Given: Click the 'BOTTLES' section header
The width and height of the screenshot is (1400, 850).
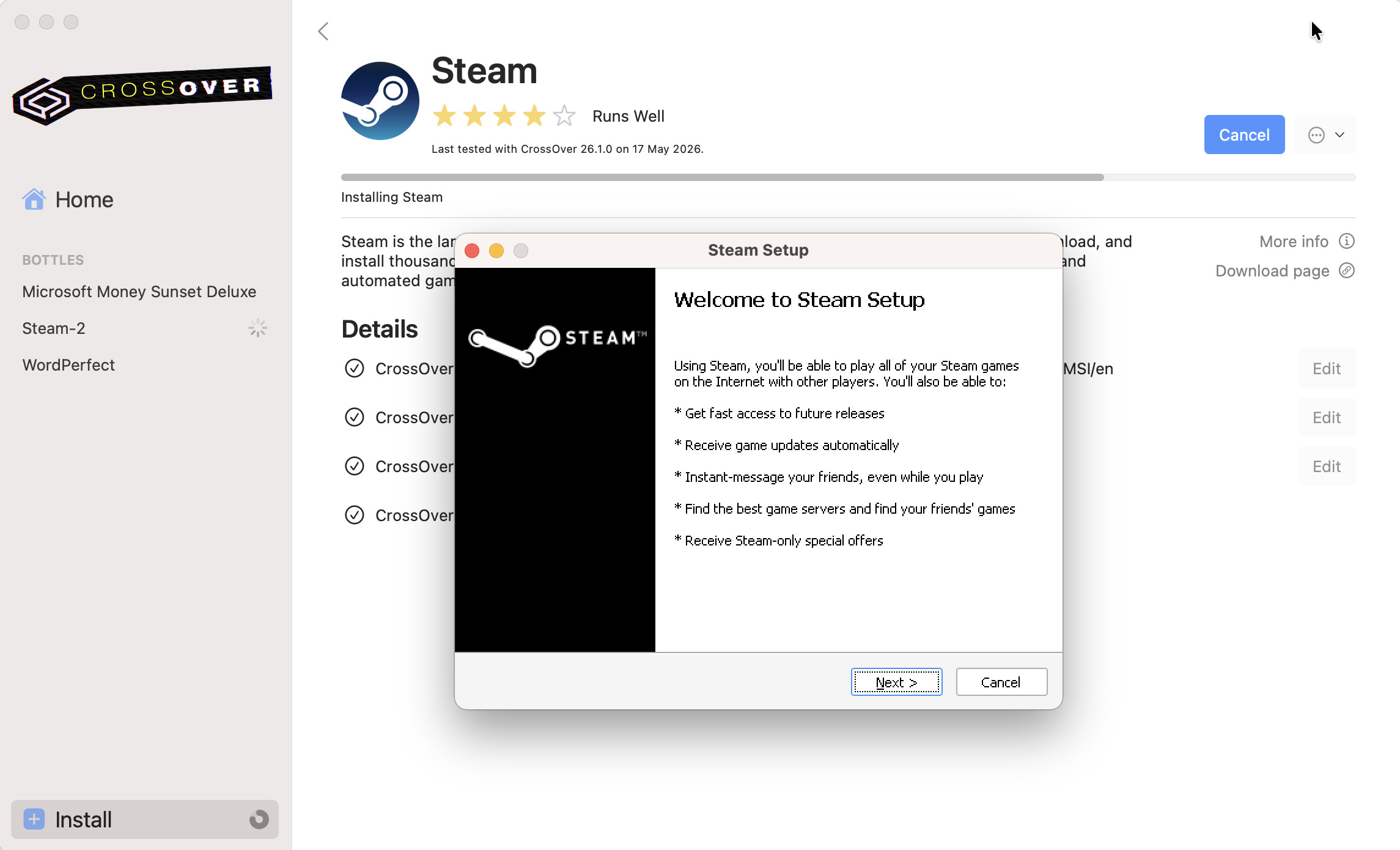Looking at the screenshot, I should click(53, 260).
